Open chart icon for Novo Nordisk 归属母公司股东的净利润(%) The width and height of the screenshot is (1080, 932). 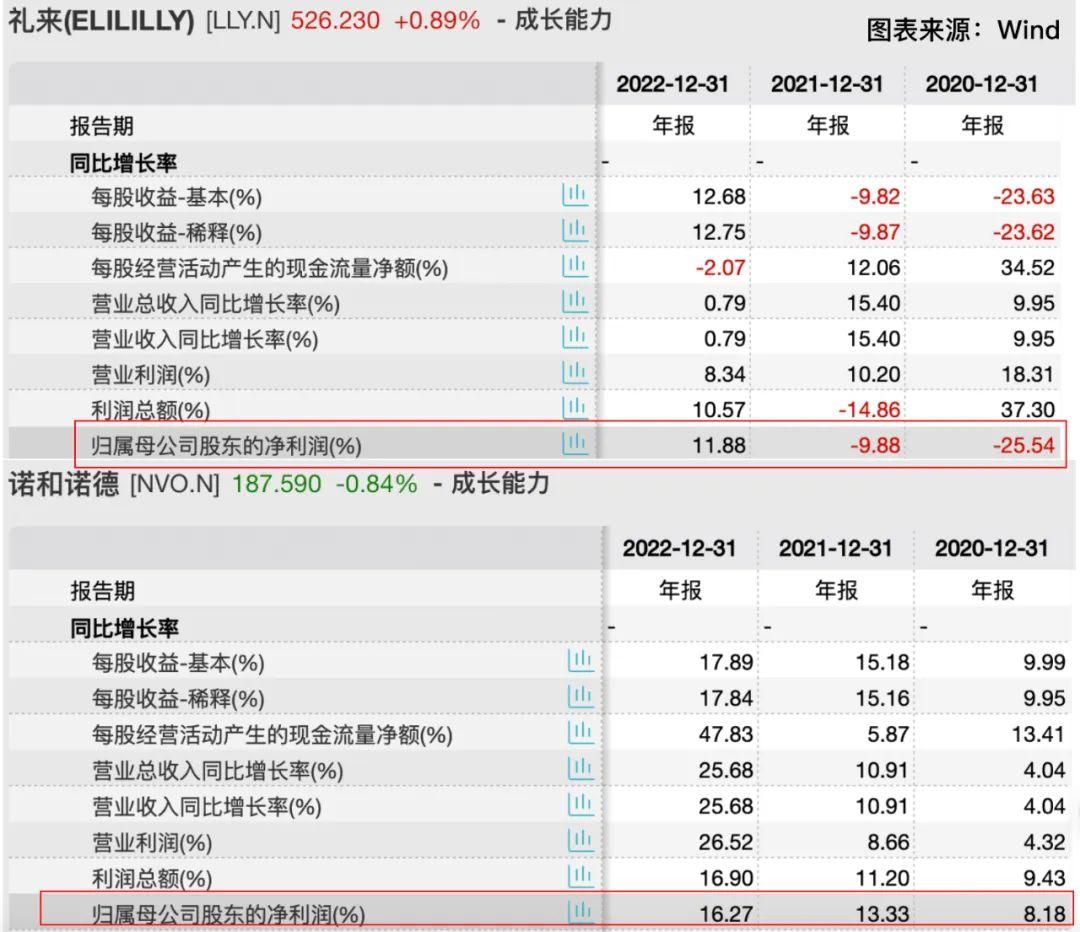point(580,912)
